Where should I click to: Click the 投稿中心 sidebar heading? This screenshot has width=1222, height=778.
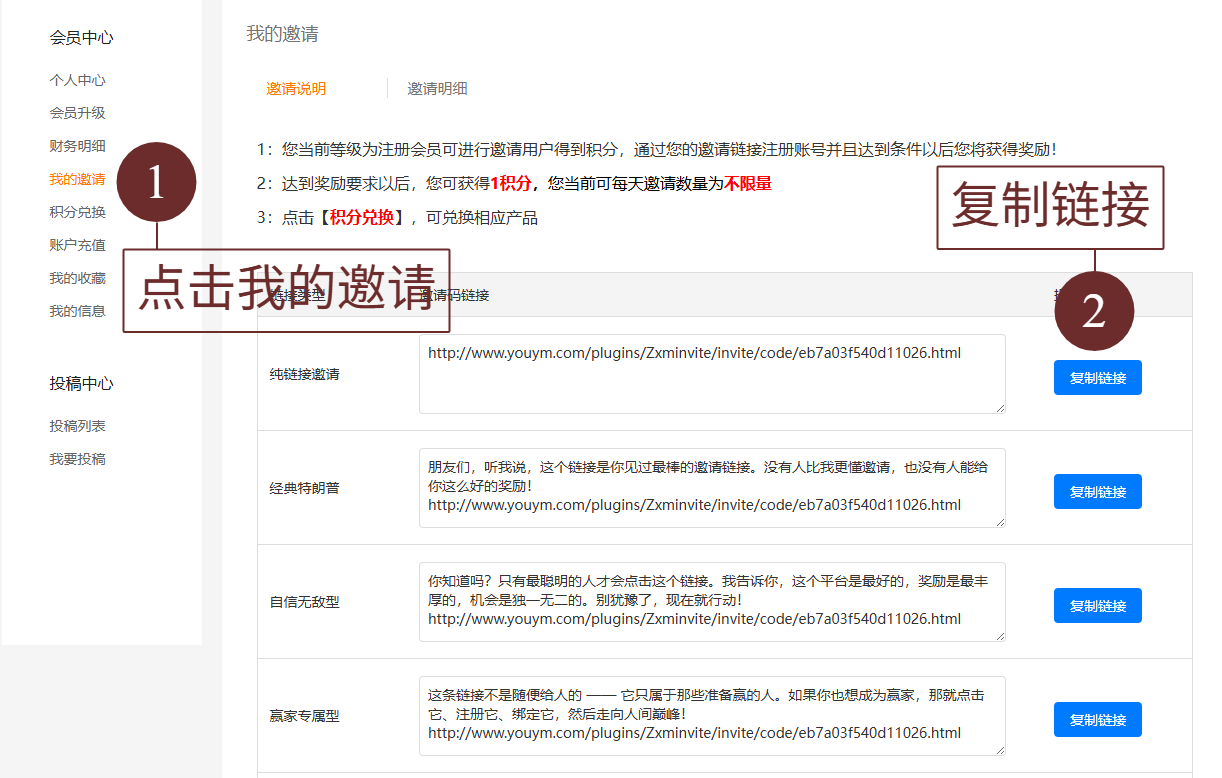(82, 384)
